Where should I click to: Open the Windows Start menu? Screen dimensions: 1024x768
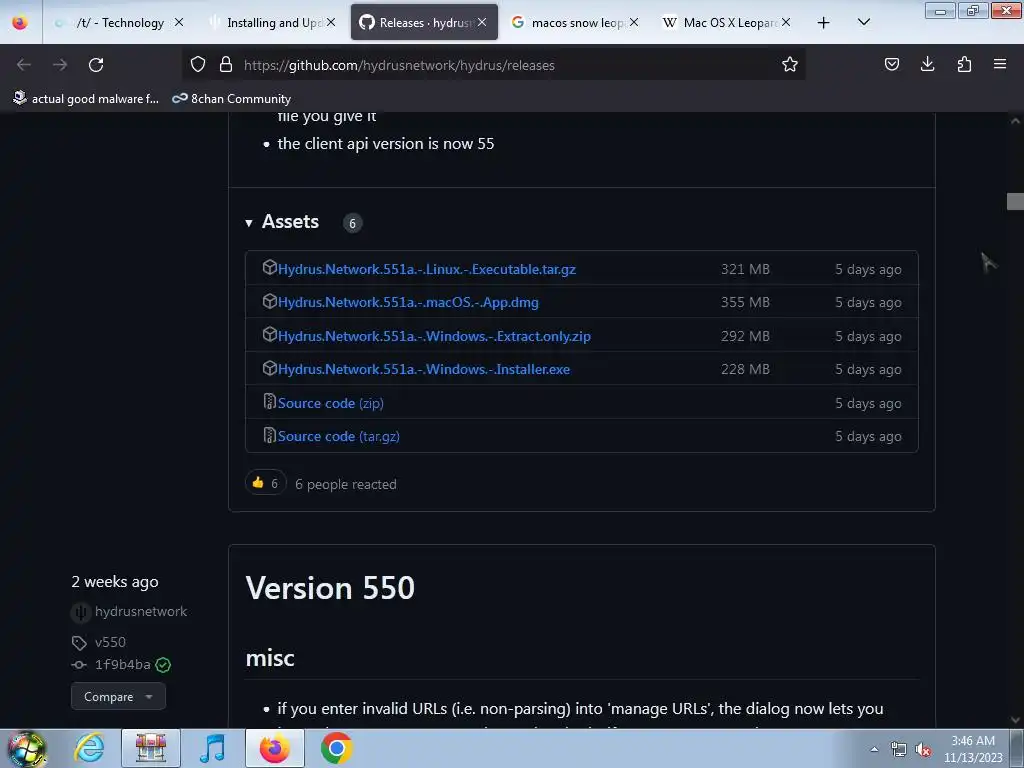[x=26, y=748]
